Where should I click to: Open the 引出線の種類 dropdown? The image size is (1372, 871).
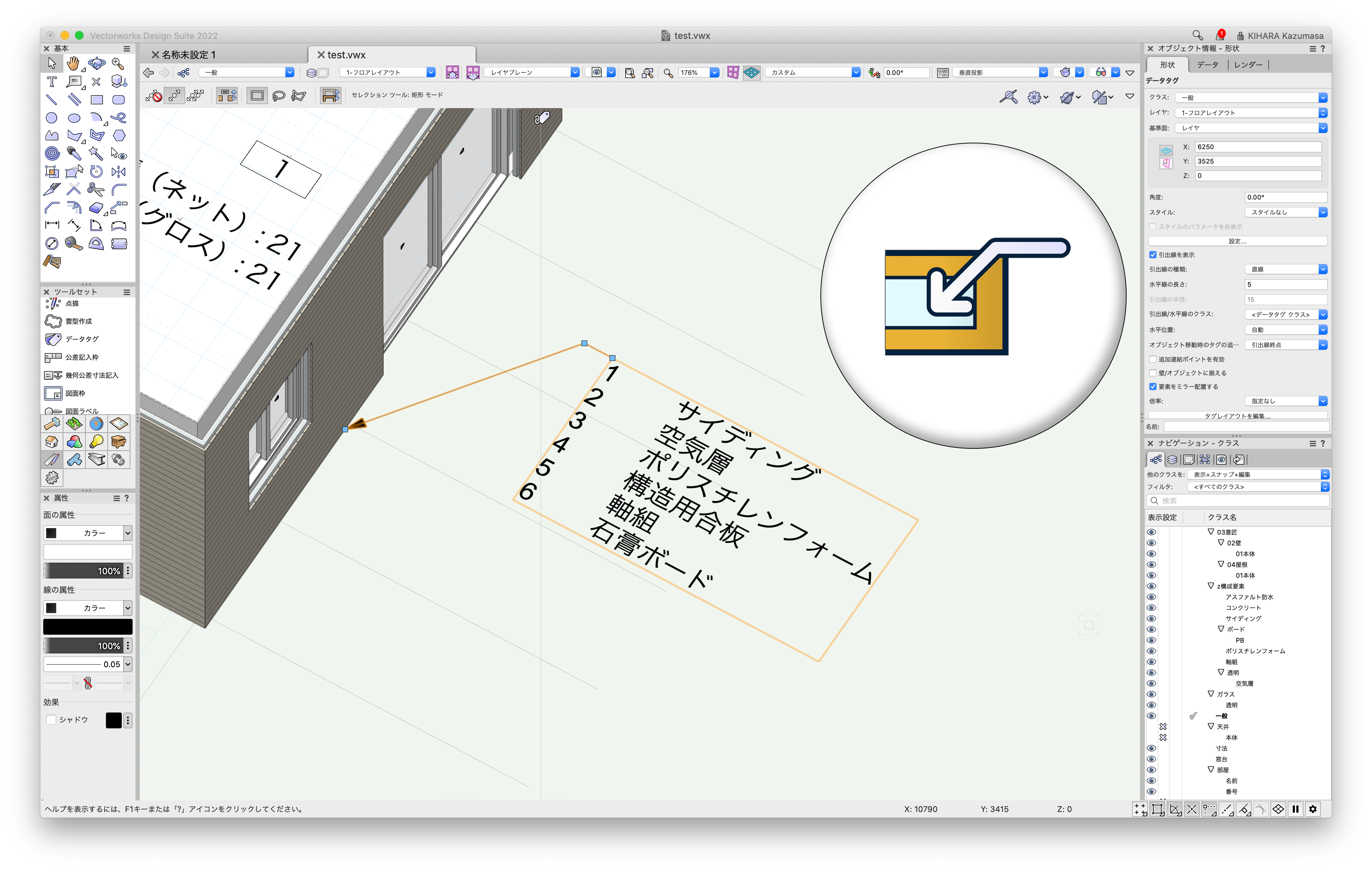[1286, 269]
